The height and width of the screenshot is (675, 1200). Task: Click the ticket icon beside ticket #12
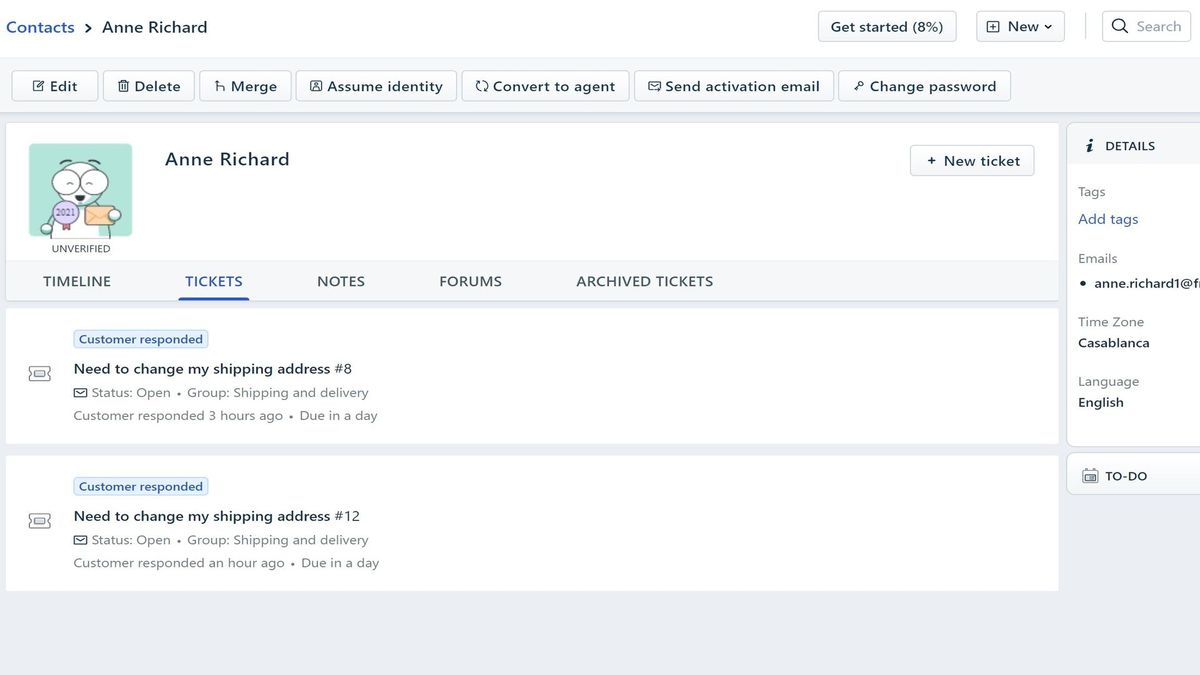tap(40, 521)
